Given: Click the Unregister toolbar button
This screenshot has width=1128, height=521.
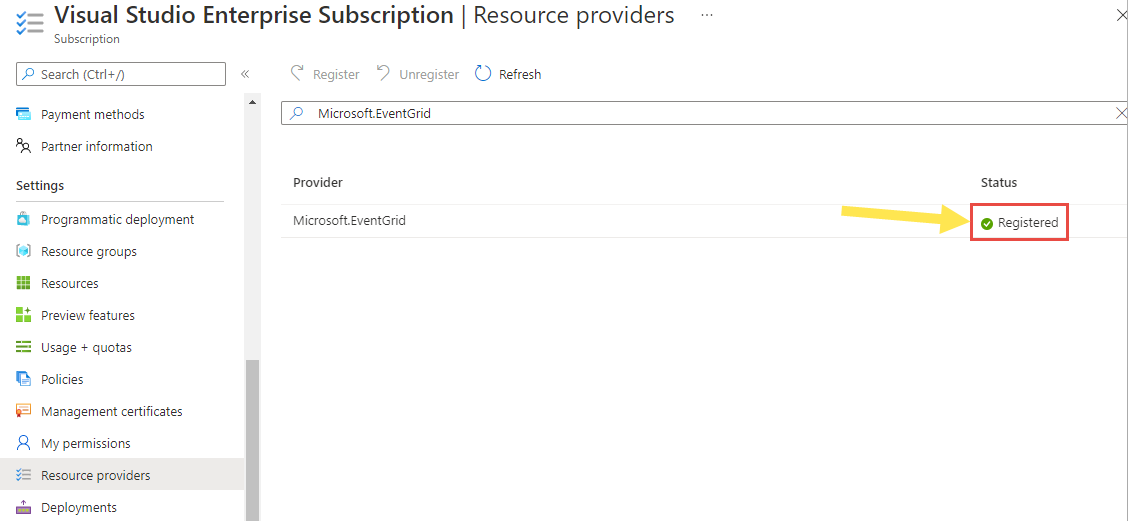Looking at the screenshot, I should pyautogui.click(x=418, y=74).
